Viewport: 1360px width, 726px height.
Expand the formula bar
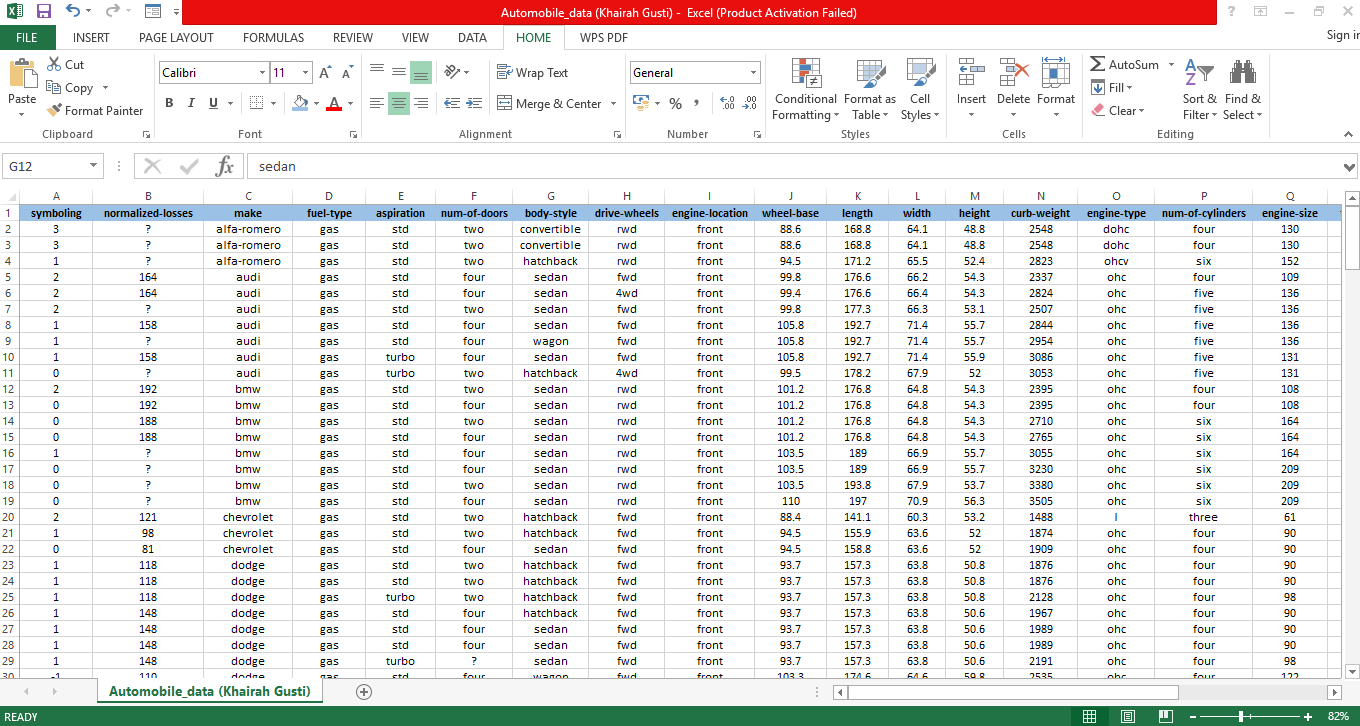pyautogui.click(x=1349, y=167)
